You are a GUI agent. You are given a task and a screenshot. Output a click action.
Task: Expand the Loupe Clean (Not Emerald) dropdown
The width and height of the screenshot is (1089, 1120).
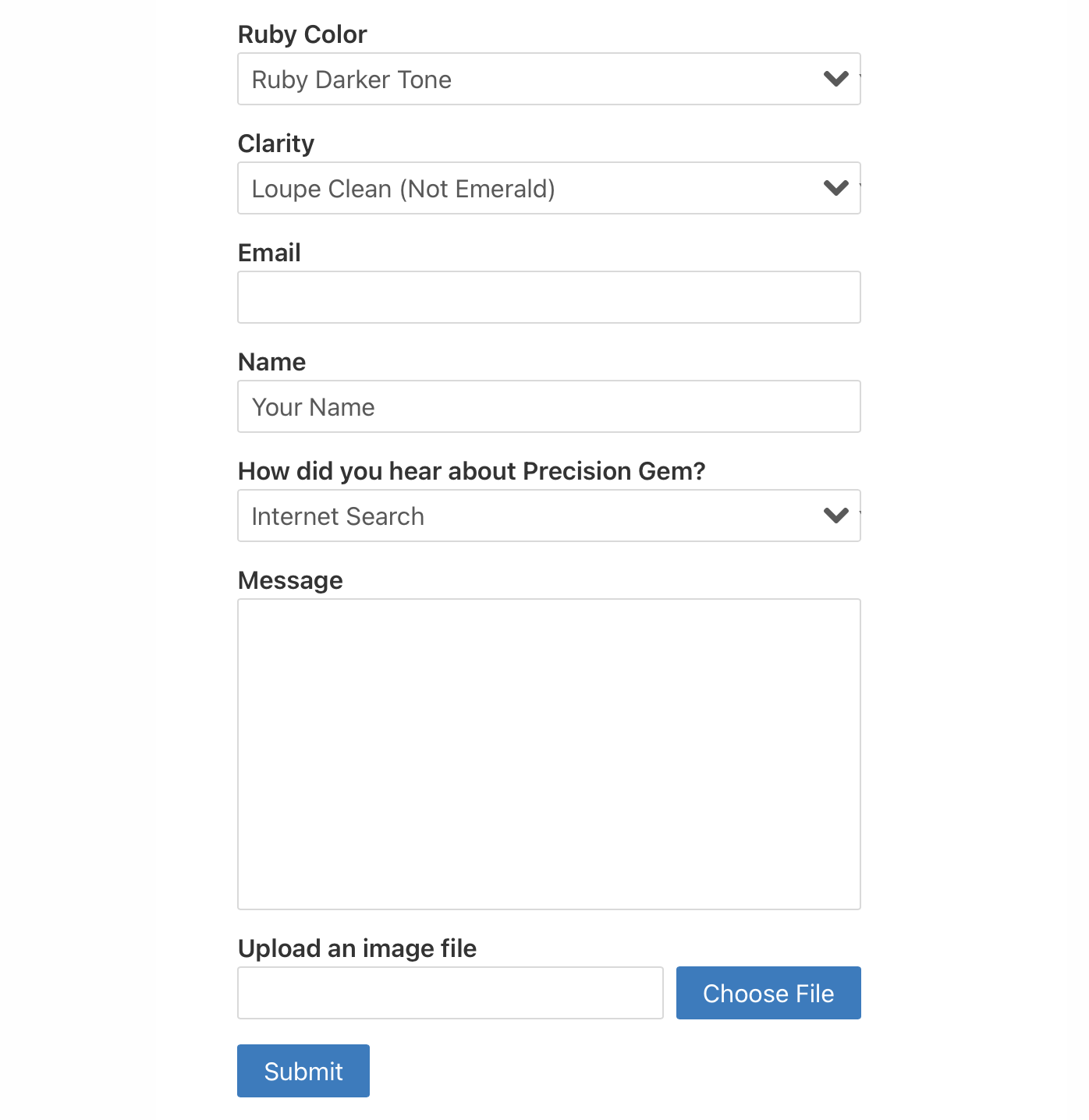[x=530, y=188]
